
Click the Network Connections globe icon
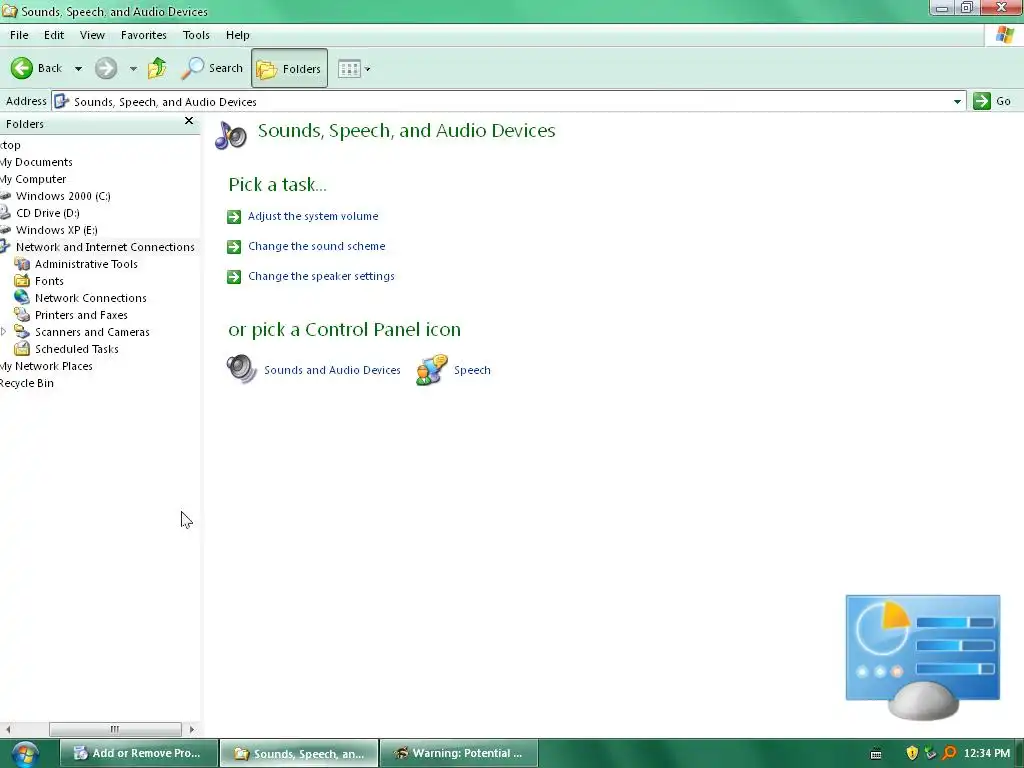pos(22,298)
